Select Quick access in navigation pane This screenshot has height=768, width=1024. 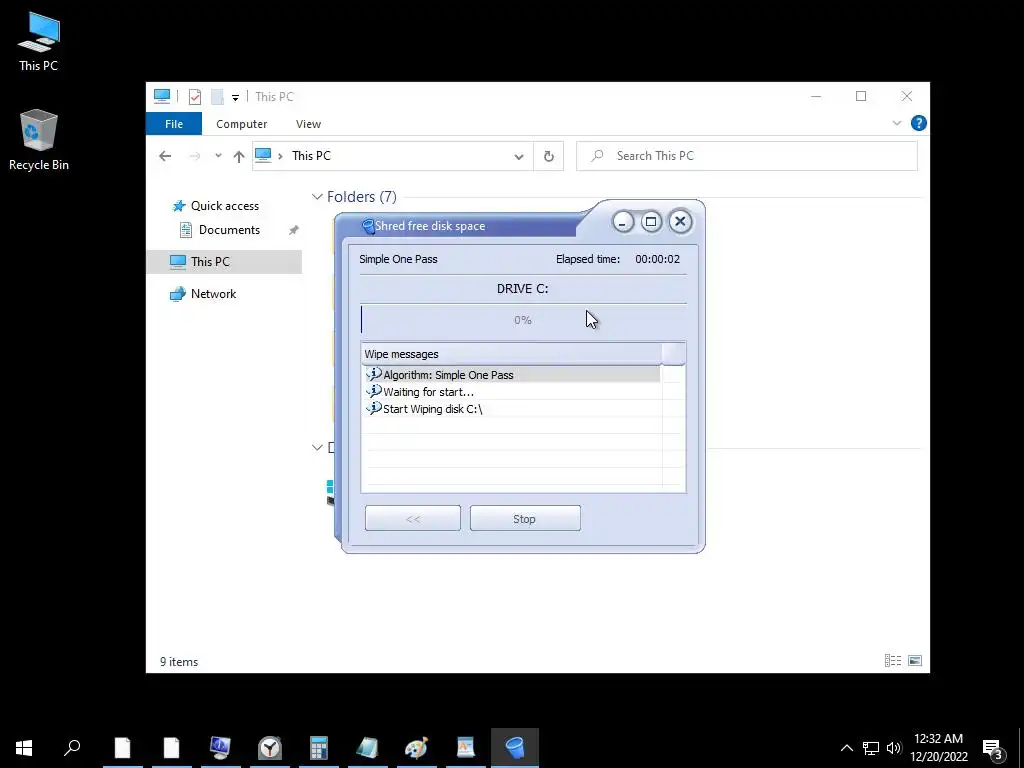click(x=225, y=206)
